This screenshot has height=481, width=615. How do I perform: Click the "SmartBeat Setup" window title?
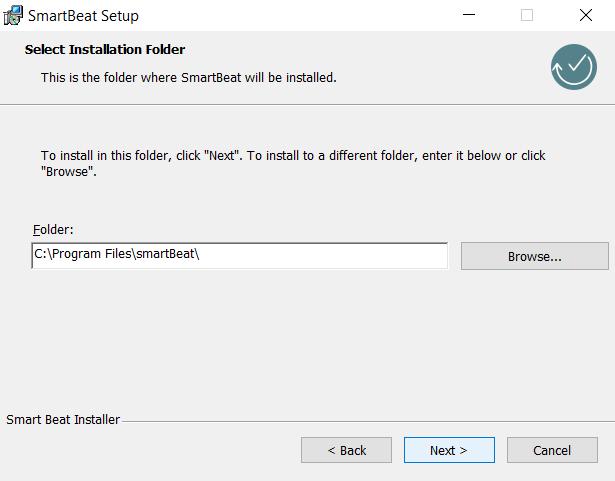point(84,16)
